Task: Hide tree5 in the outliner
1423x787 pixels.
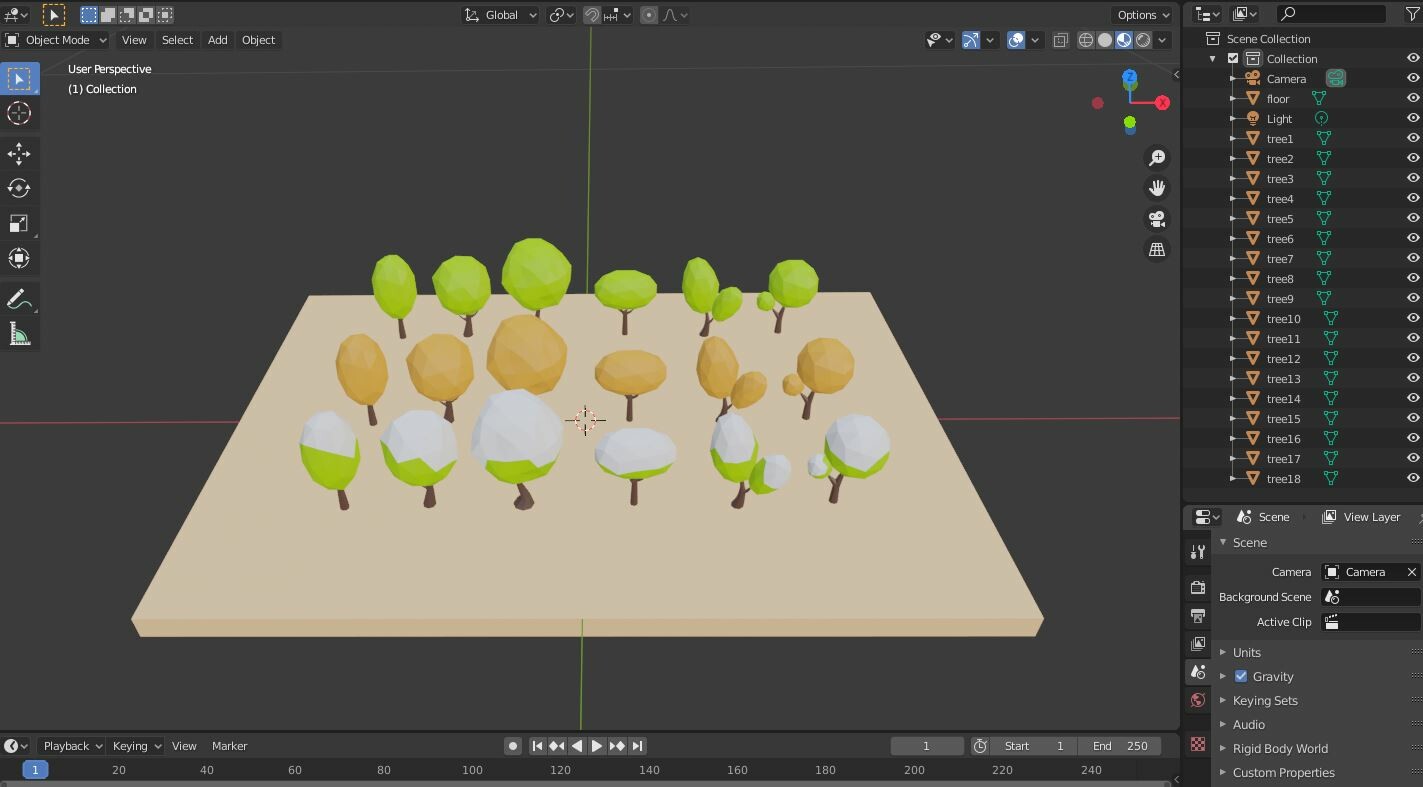Action: tap(1413, 218)
